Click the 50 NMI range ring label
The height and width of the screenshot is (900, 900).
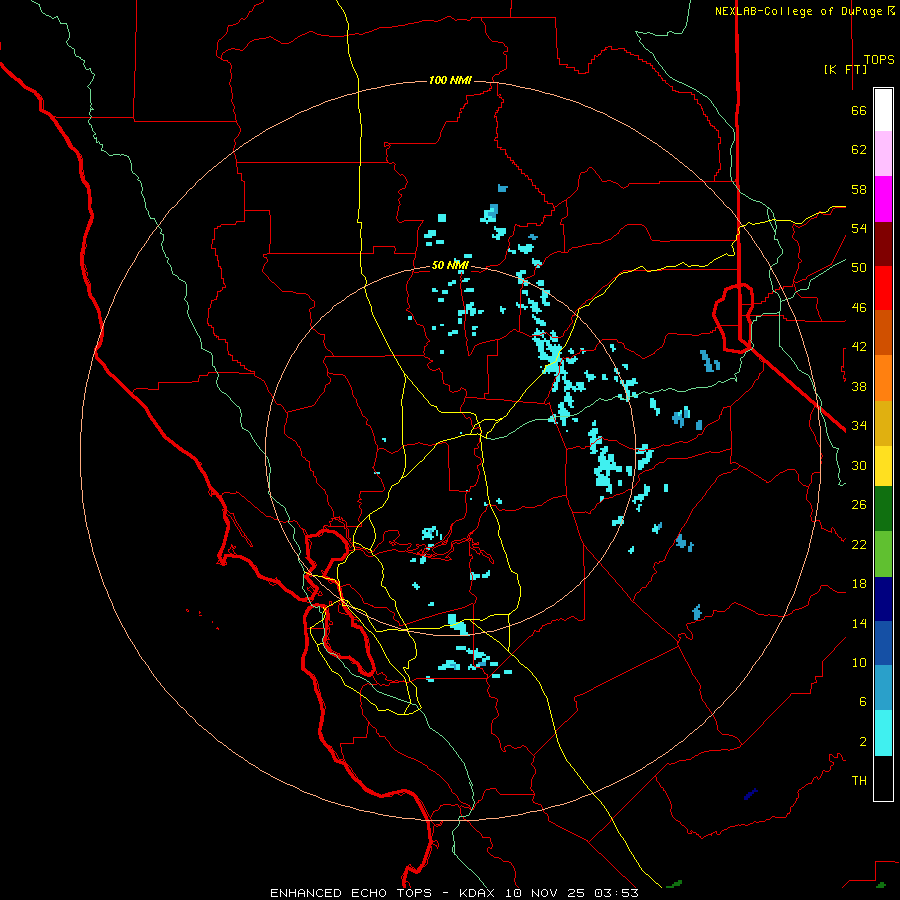coord(450,265)
